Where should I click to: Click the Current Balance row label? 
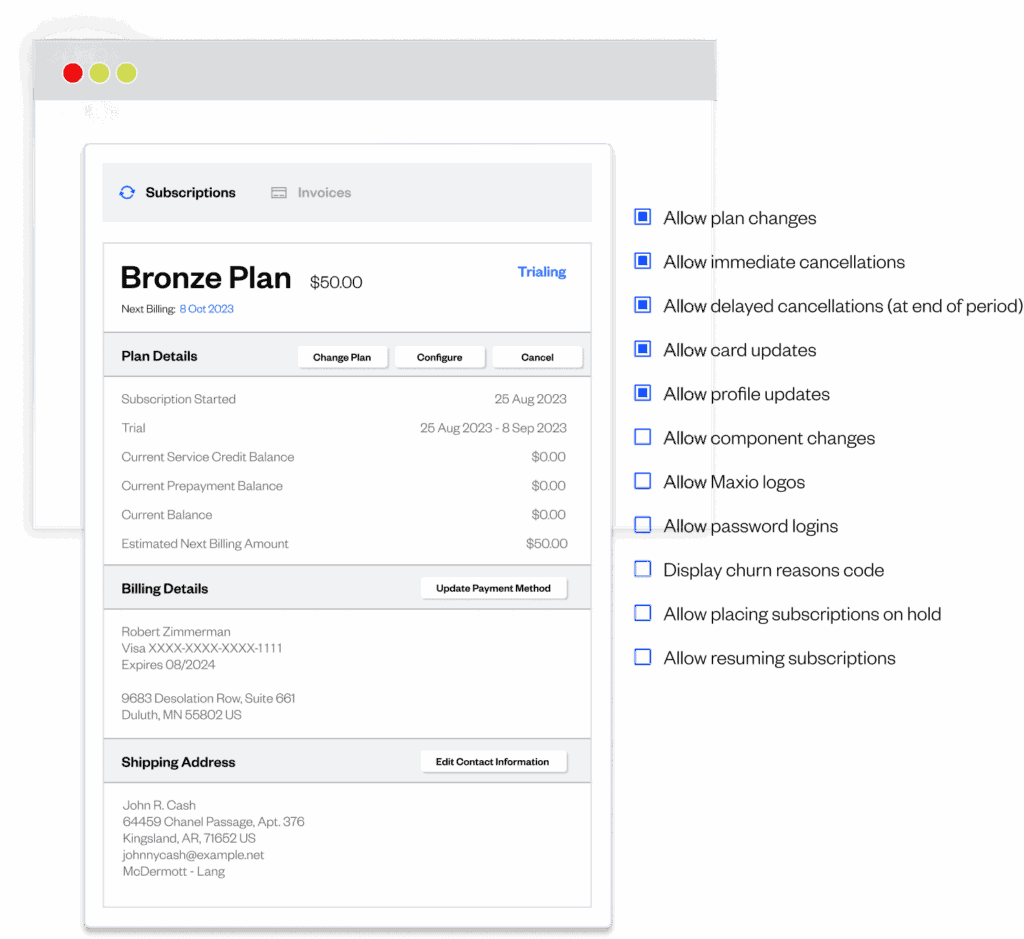pos(167,515)
